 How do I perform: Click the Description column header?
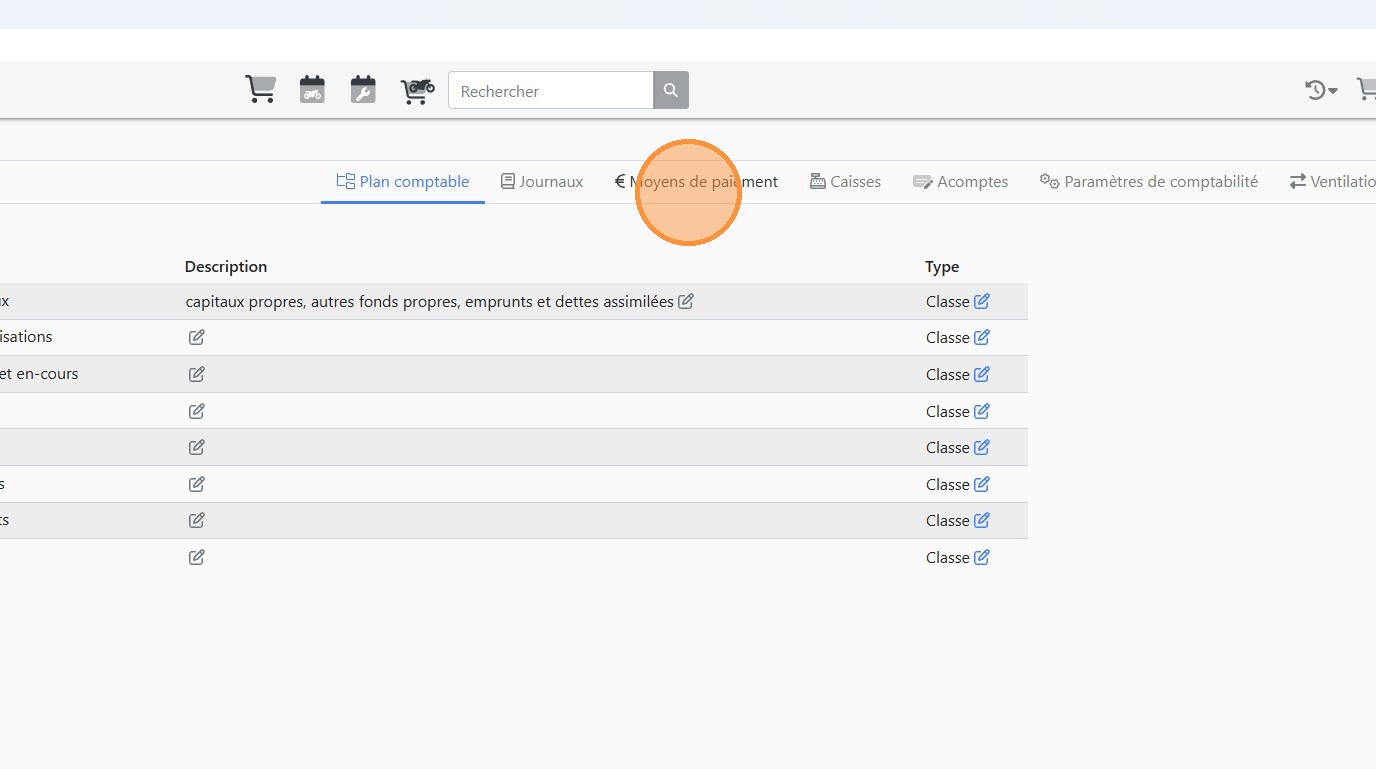(226, 267)
